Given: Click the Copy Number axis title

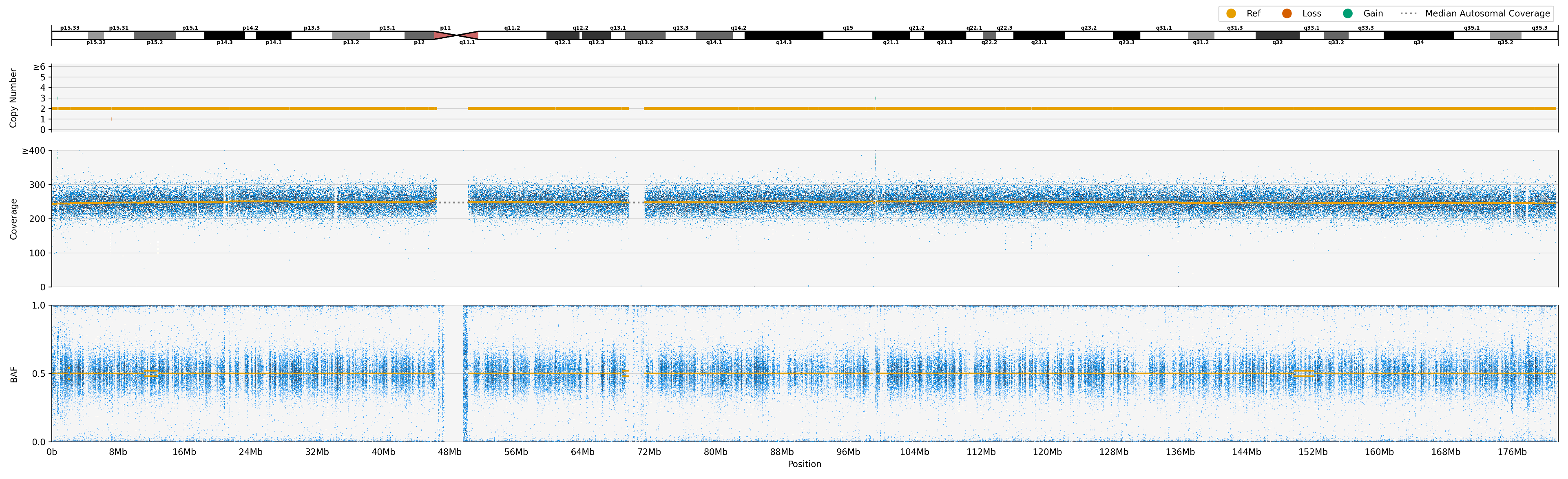Looking at the screenshot, I should tap(13, 98).
